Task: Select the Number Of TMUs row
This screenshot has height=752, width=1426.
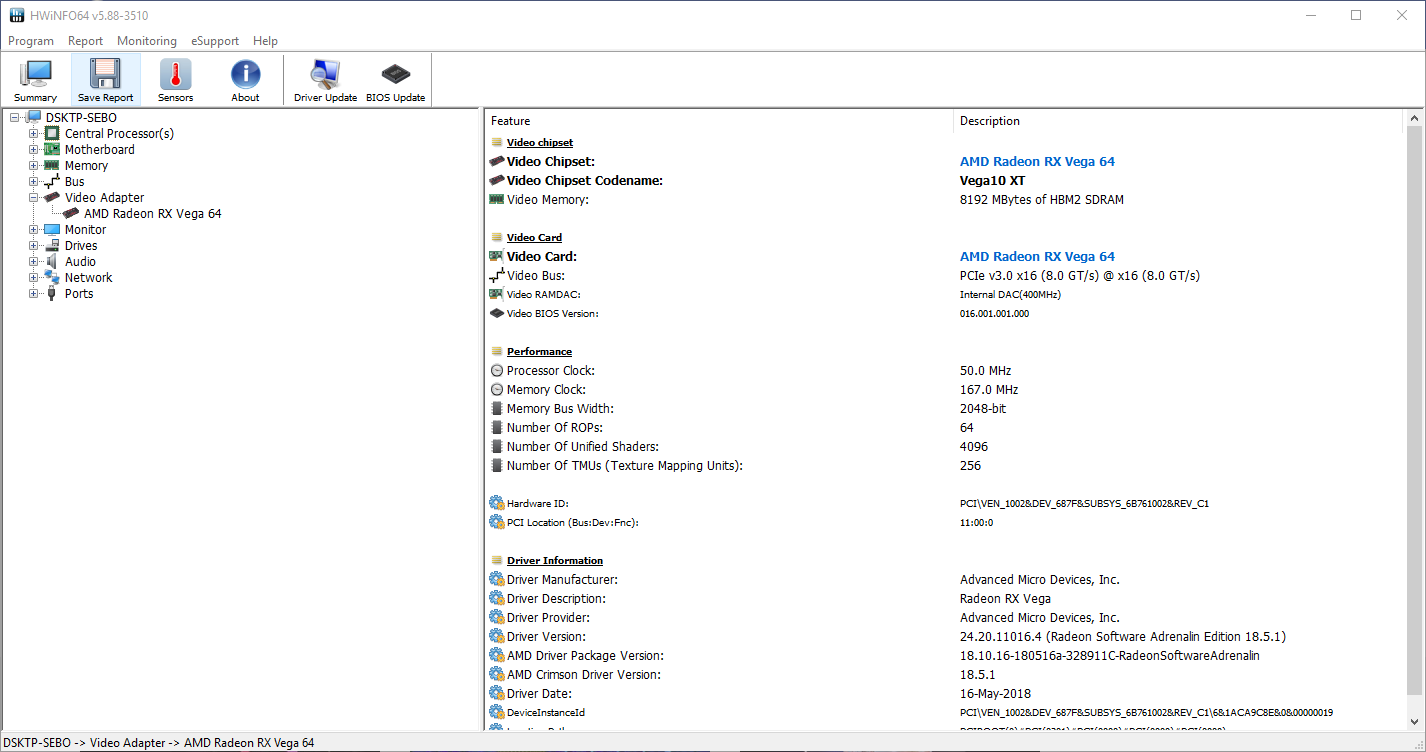Action: click(945, 466)
